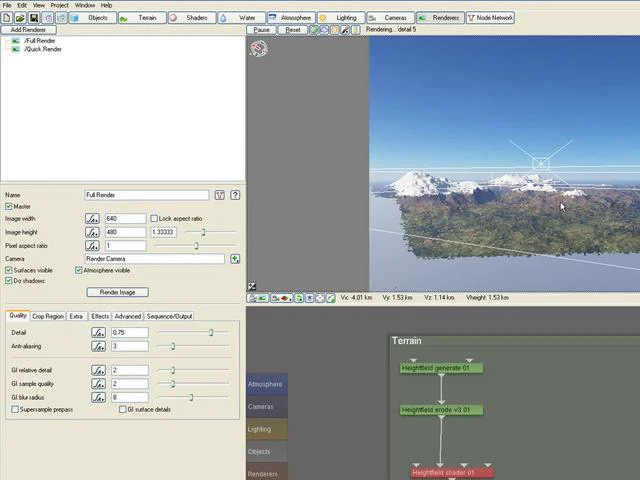This screenshot has width=640, height=480.
Task: Disable the Do shadows checkbox
Action: pos(9,281)
